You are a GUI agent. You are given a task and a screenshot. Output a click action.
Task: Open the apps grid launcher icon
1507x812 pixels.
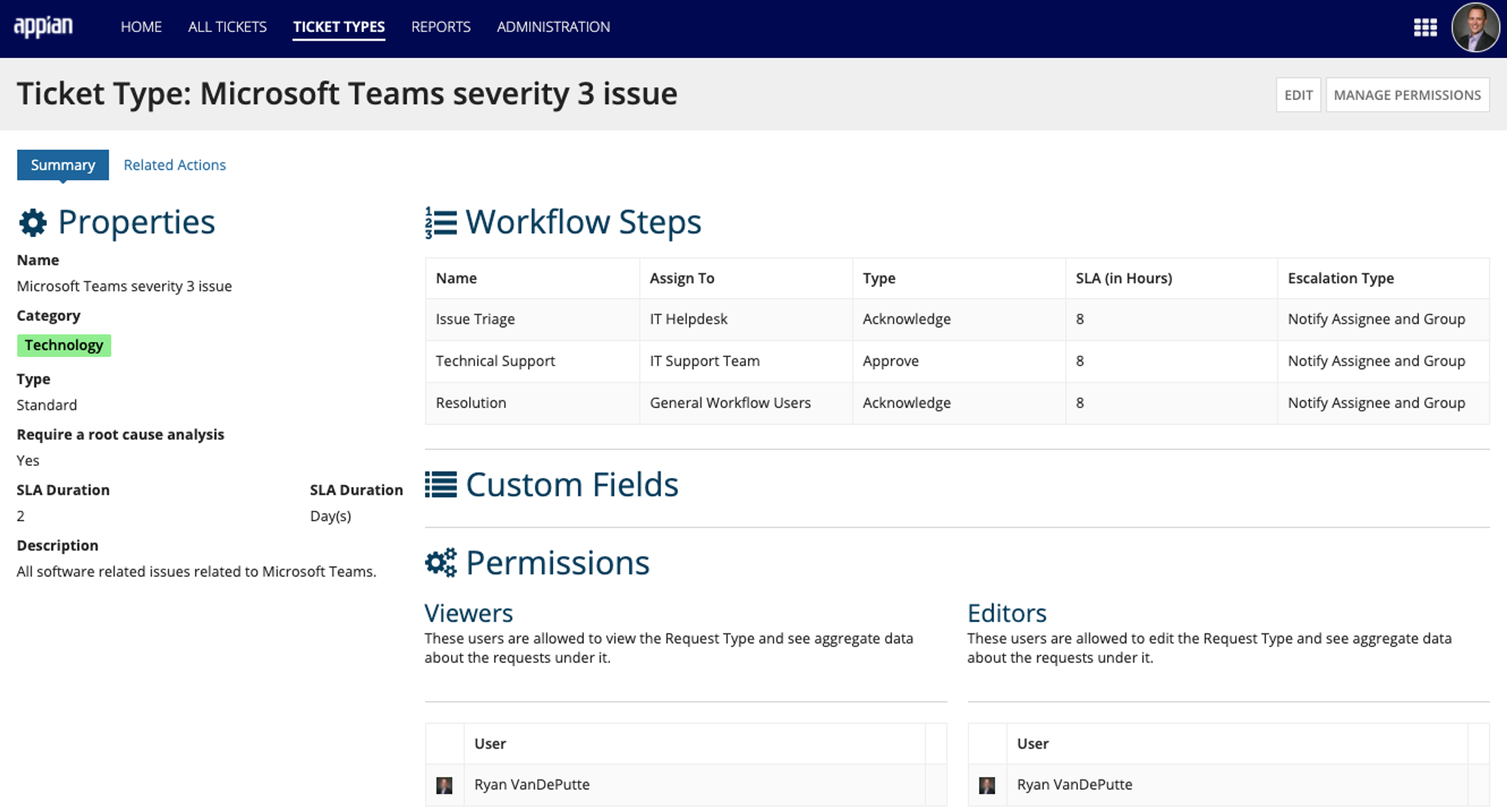[1425, 27]
